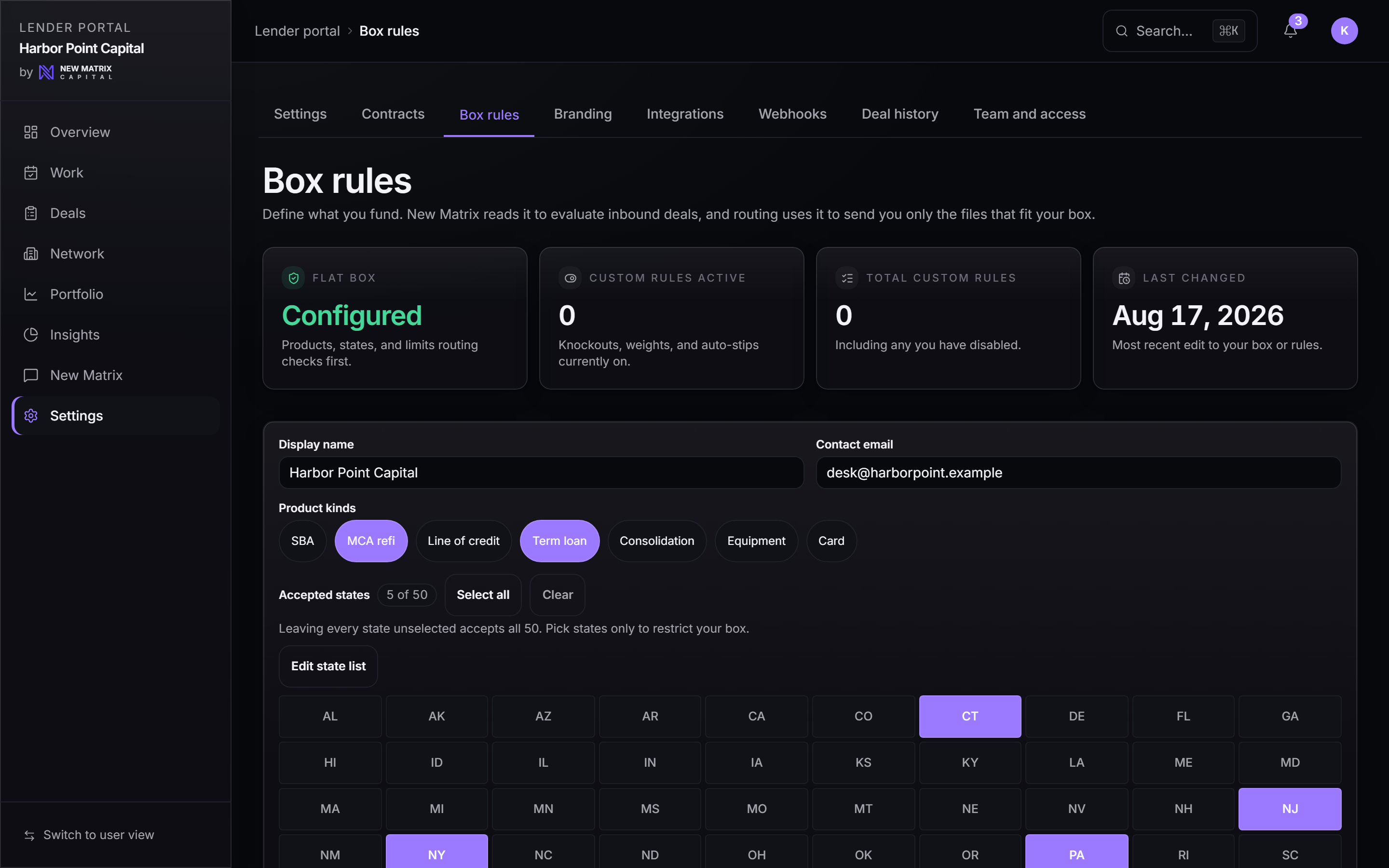Select the AL state tile
Viewport: 1389px width, 868px height.
point(330,717)
